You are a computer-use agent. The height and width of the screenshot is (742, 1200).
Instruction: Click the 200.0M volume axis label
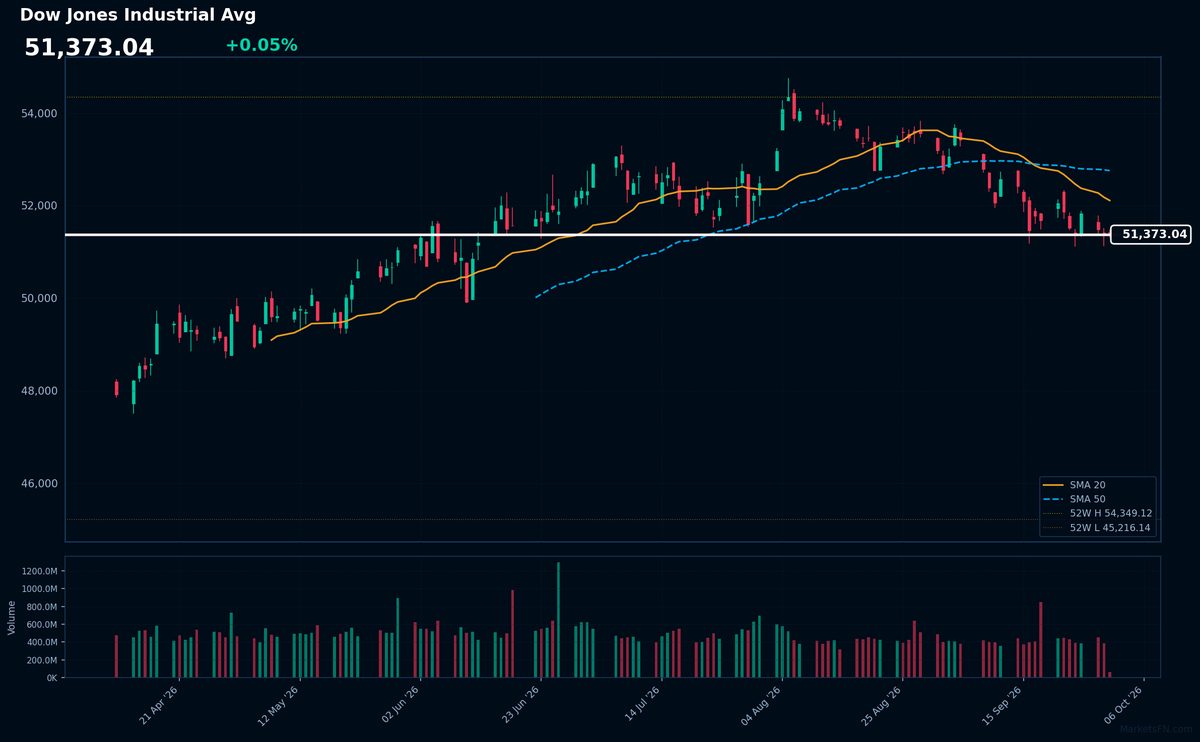coord(41,661)
